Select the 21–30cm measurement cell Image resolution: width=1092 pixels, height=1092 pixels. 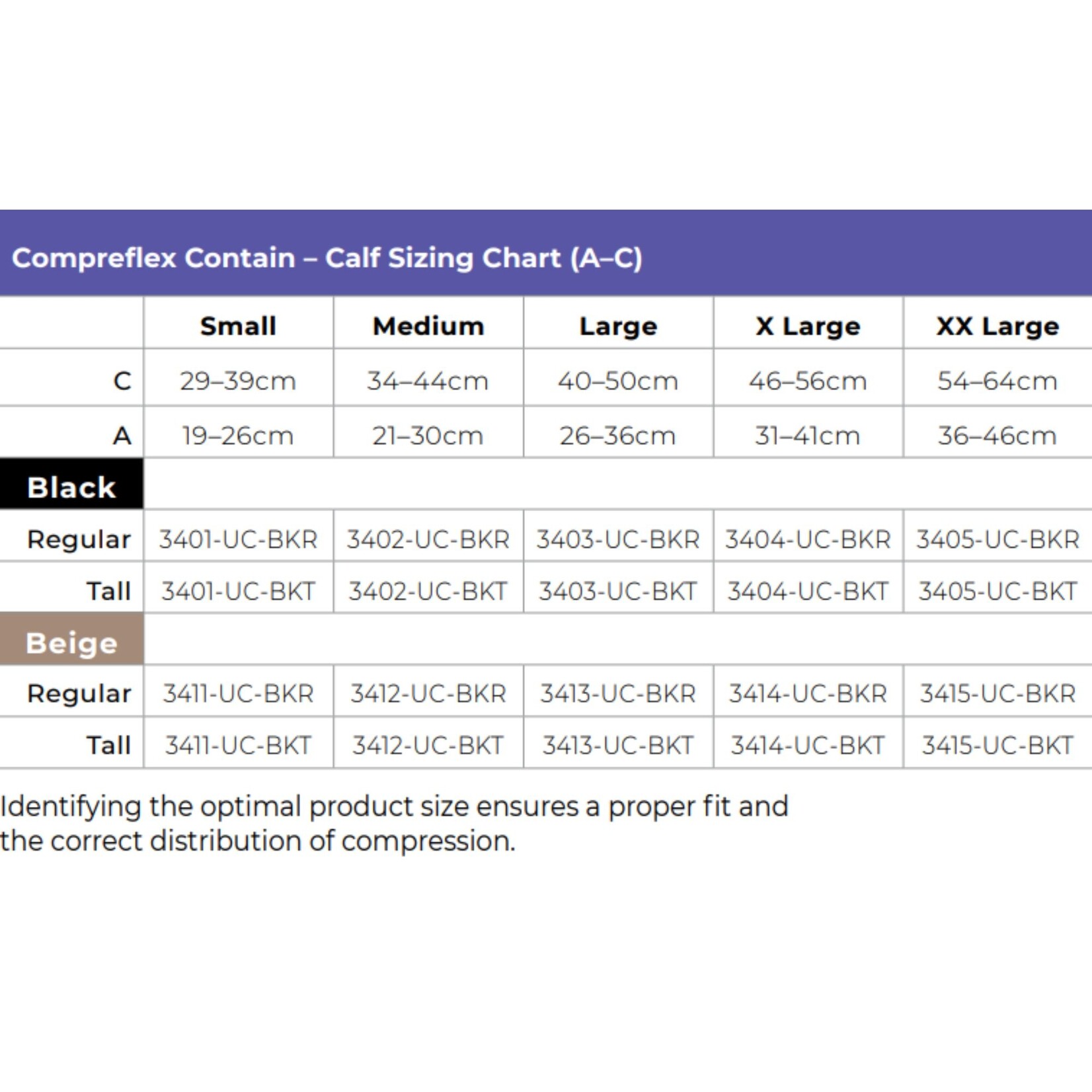(x=428, y=436)
